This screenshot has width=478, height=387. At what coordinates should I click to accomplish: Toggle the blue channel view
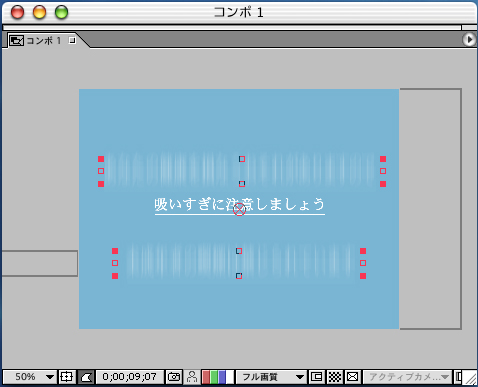point(222,377)
